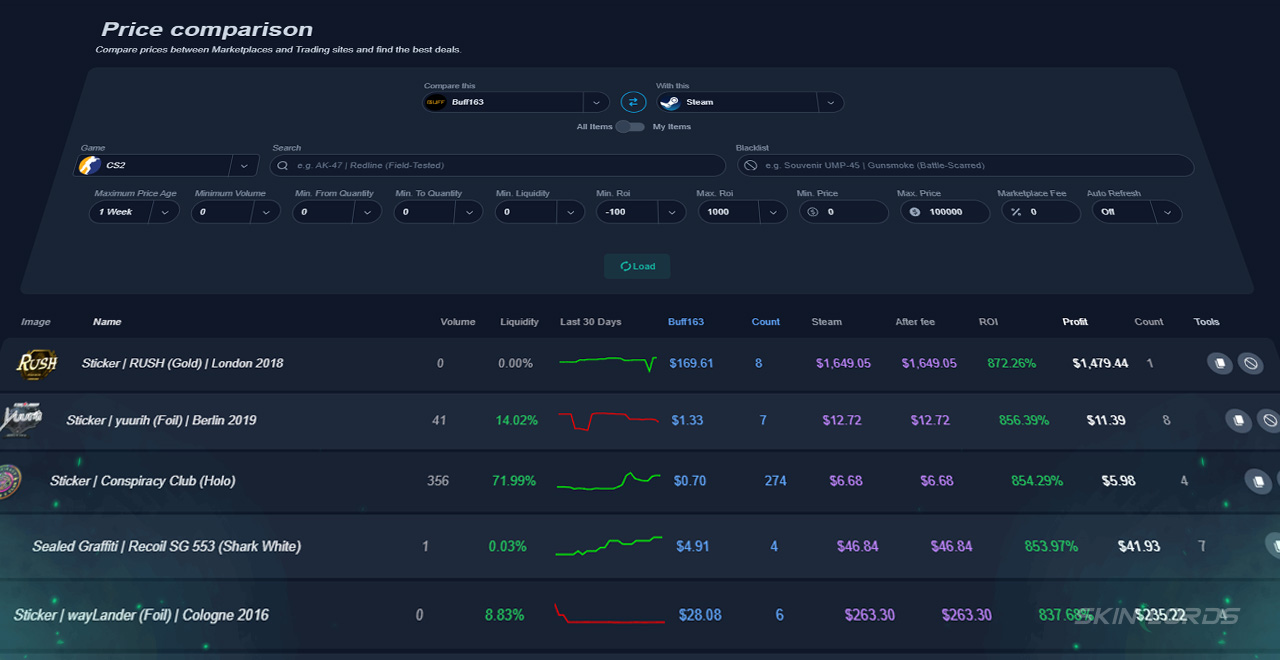Click the blacklist ban icon in field

coord(751,166)
